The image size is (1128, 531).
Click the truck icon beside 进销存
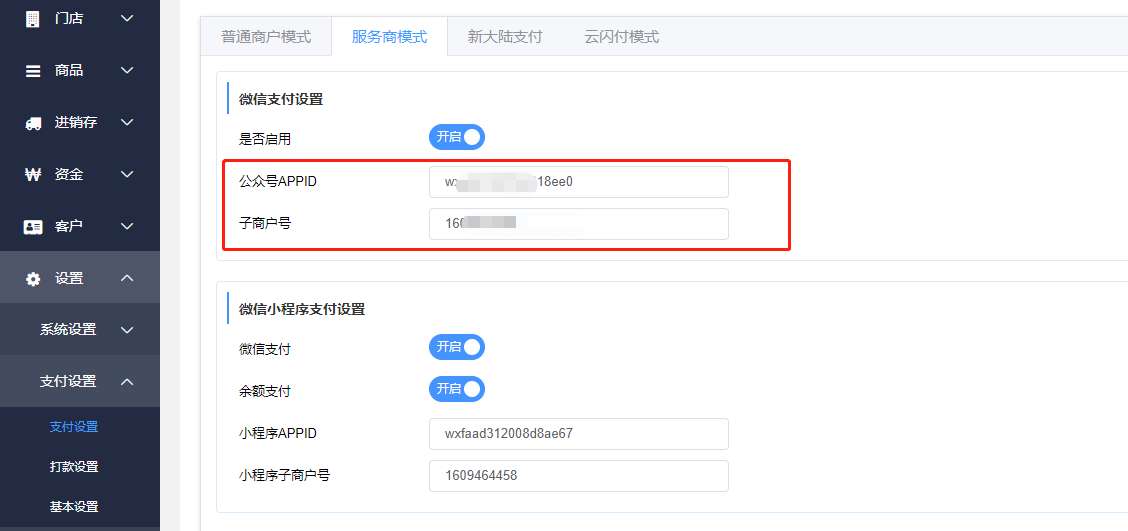pyautogui.click(x=33, y=123)
